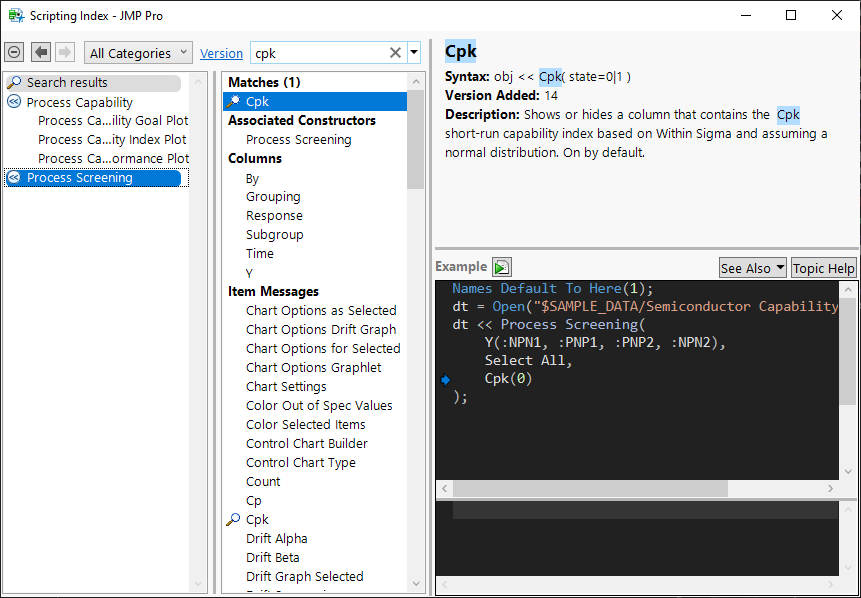Select Chart Options Drift Graph message
Screen dimensions: 861x598
[321, 330]
